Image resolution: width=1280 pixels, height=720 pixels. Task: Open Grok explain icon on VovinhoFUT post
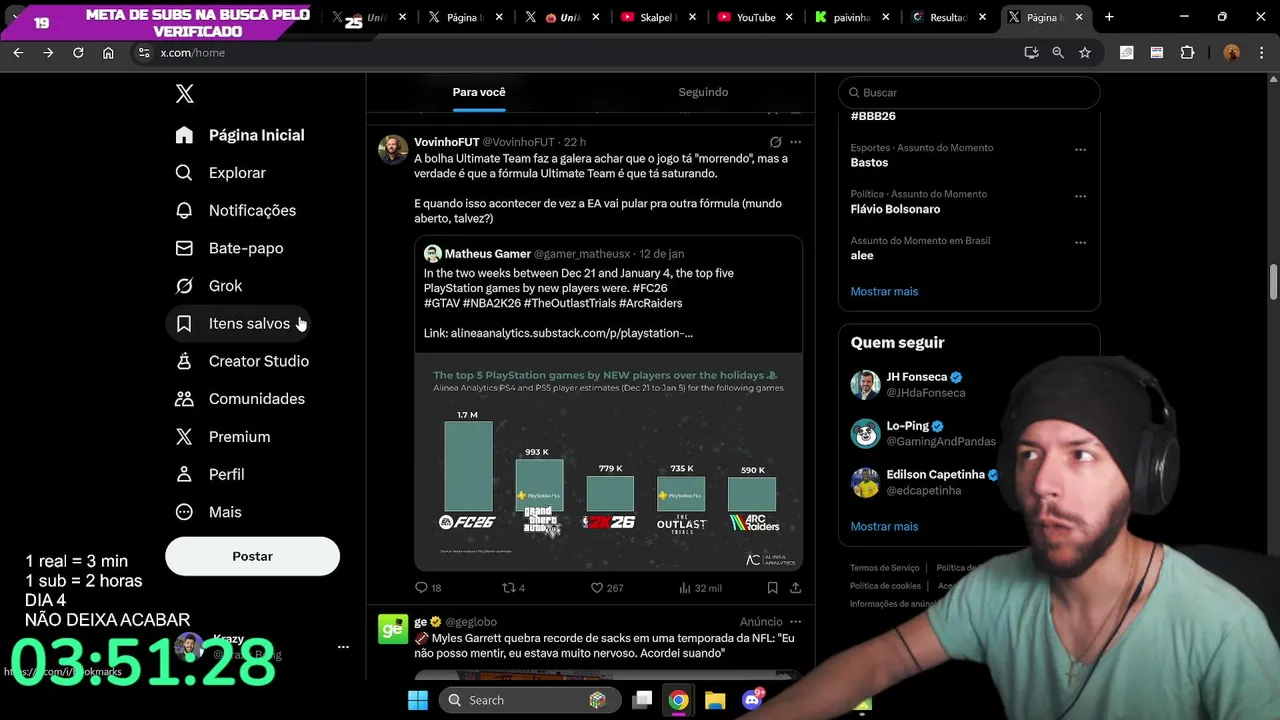pos(775,142)
